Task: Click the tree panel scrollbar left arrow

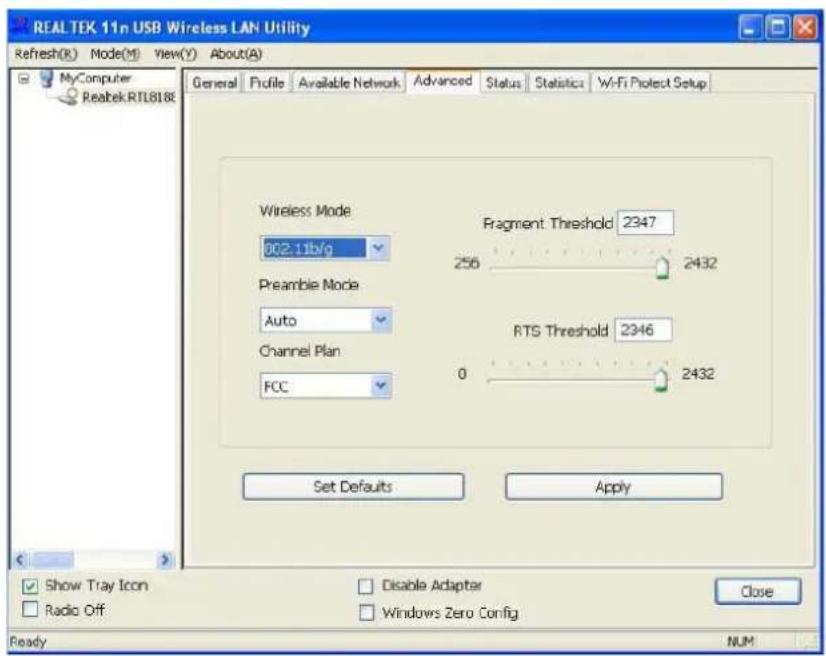Action: point(20,559)
